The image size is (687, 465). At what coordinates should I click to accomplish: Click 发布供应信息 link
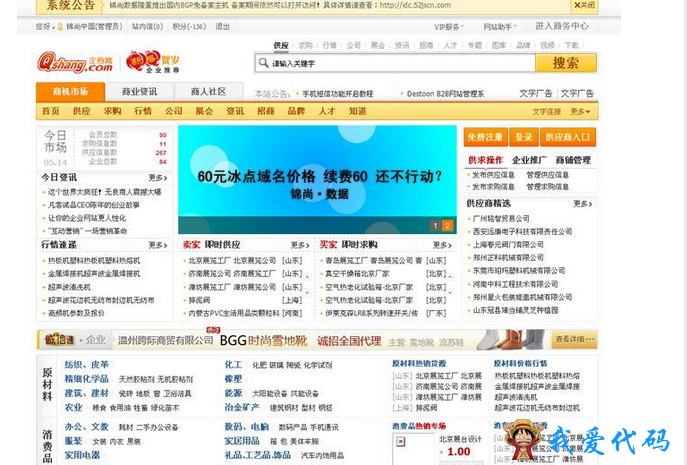click(493, 175)
